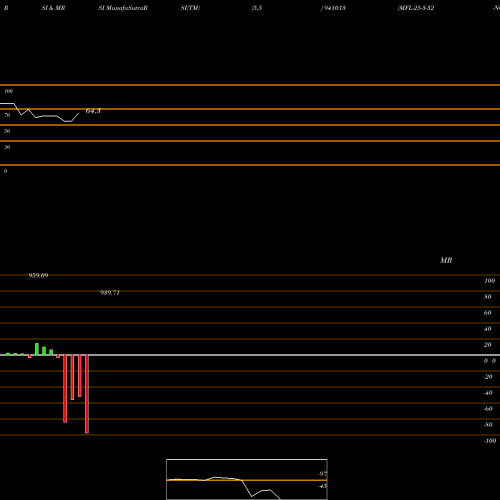The image size is (500, 500).
Task: Click the tallest green histogram bar
Action: click(x=37, y=349)
